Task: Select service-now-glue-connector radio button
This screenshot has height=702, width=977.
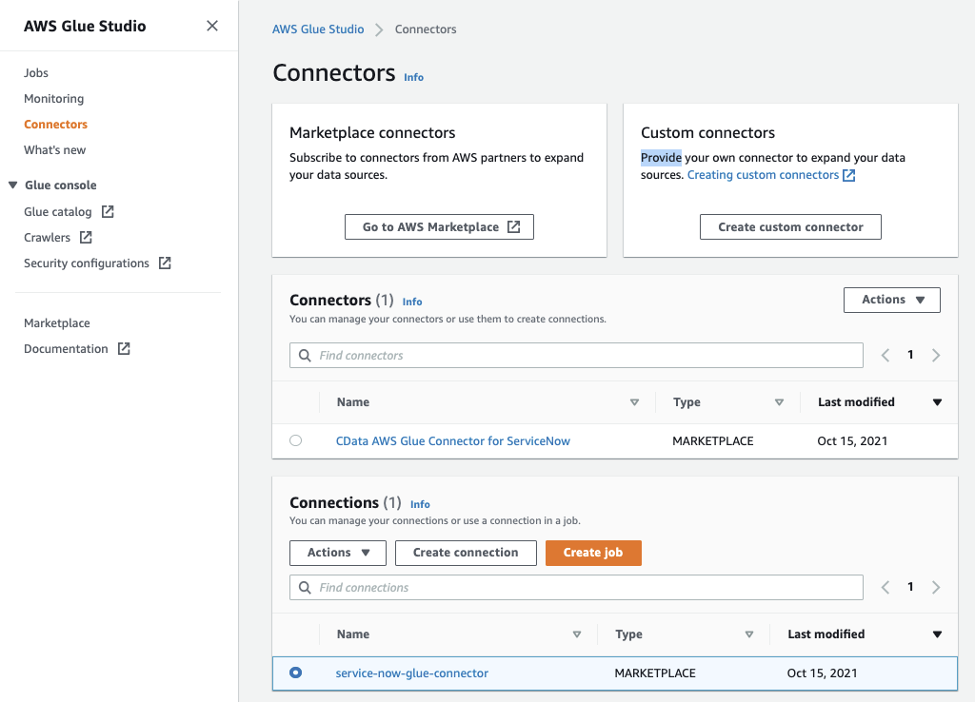Action: pos(296,673)
